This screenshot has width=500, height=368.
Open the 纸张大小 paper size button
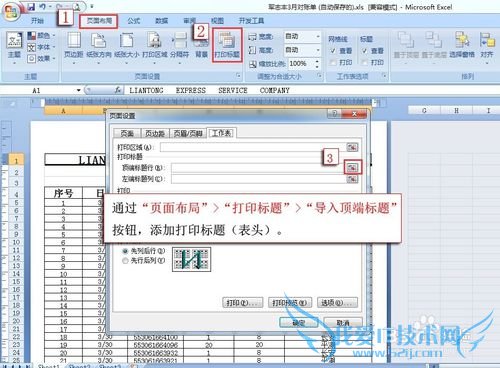click(x=126, y=48)
